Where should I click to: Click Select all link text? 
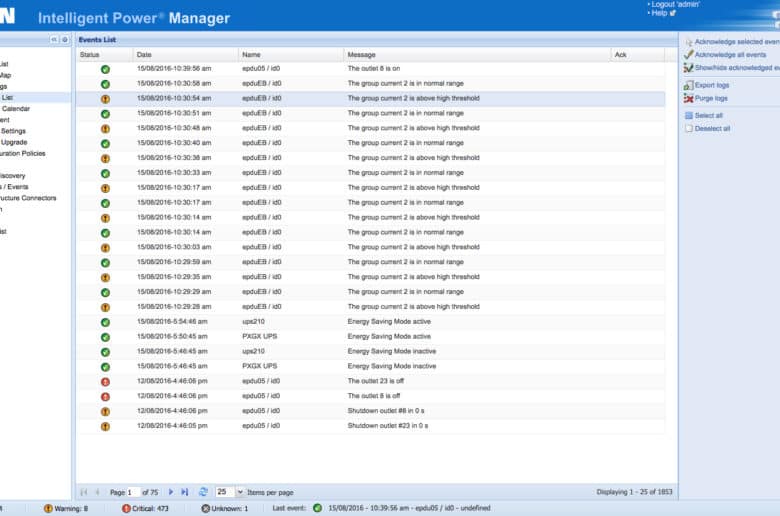point(708,115)
